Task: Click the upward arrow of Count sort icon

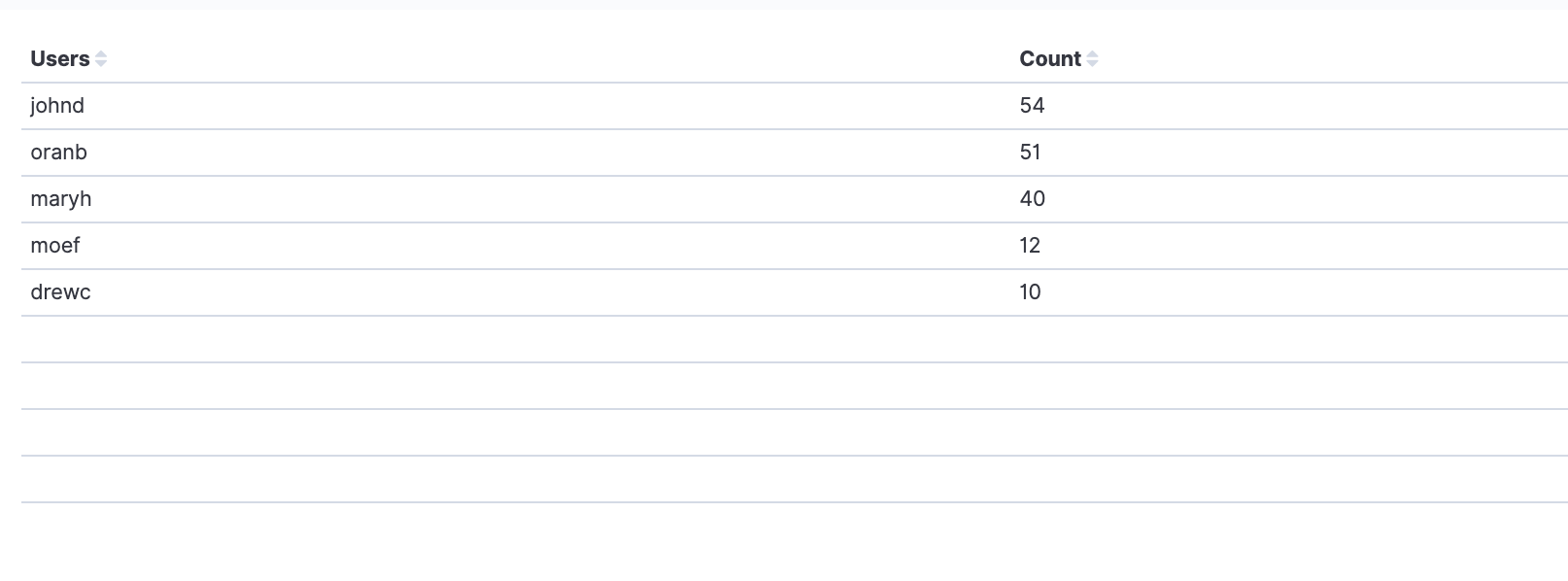Action: (1092, 54)
